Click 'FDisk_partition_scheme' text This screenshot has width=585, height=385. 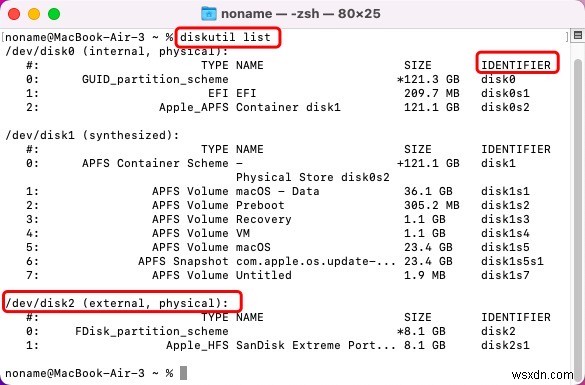coord(152,331)
